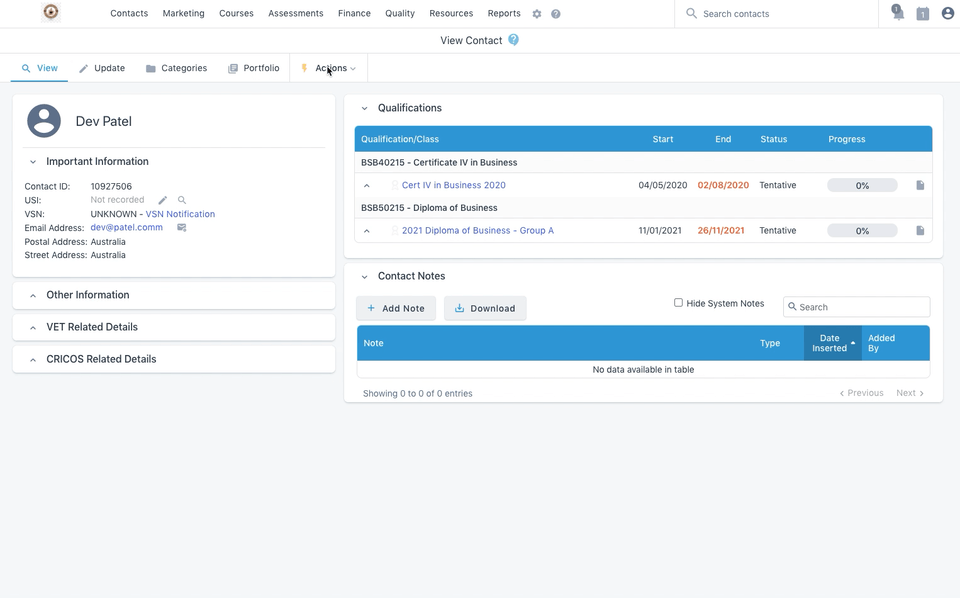Expand the Other Information section
Image resolution: width=960 pixels, height=598 pixels.
coord(33,295)
